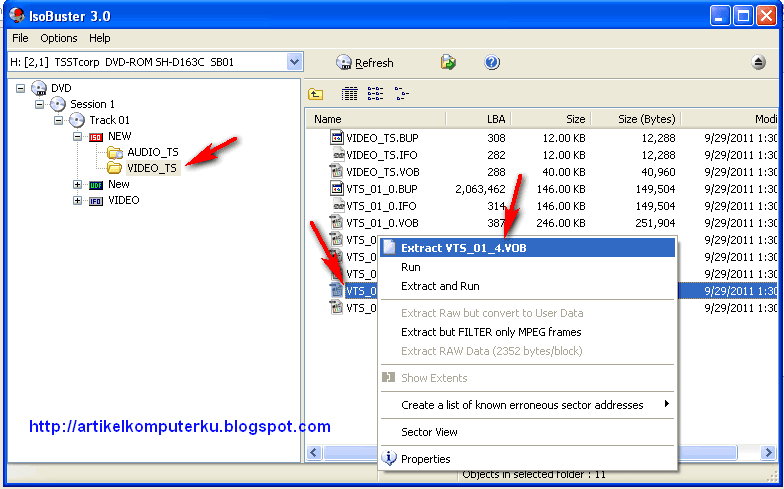Image resolution: width=784 pixels, height=489 pixels.
Task: Click the VIDEO_TS.BUP file icon
Action: (337, 137)
